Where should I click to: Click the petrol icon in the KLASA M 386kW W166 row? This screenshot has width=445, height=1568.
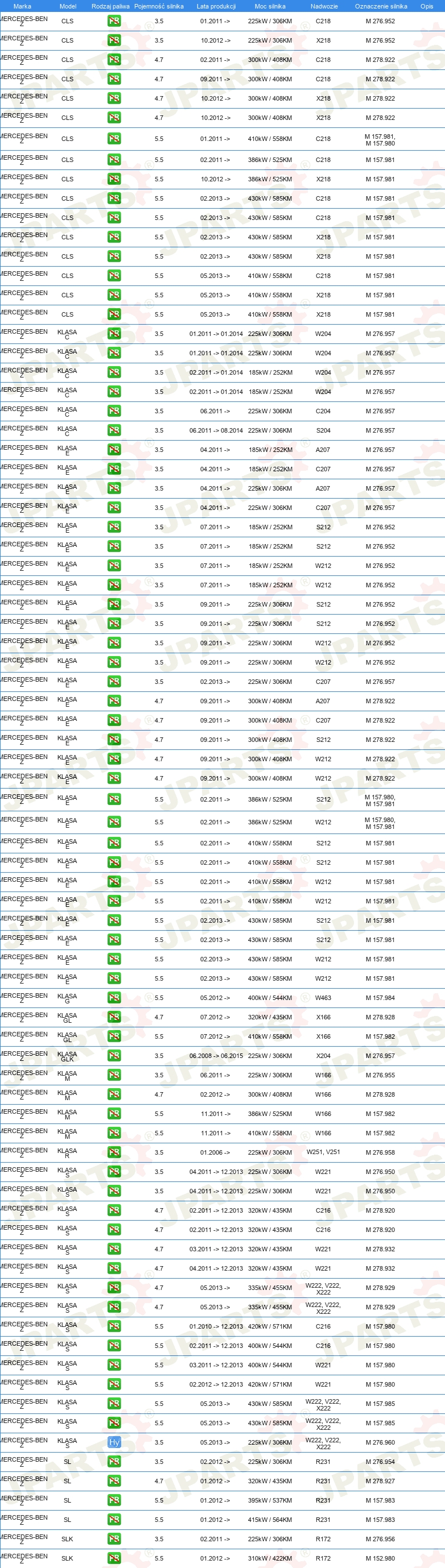tap(114, 1114)
